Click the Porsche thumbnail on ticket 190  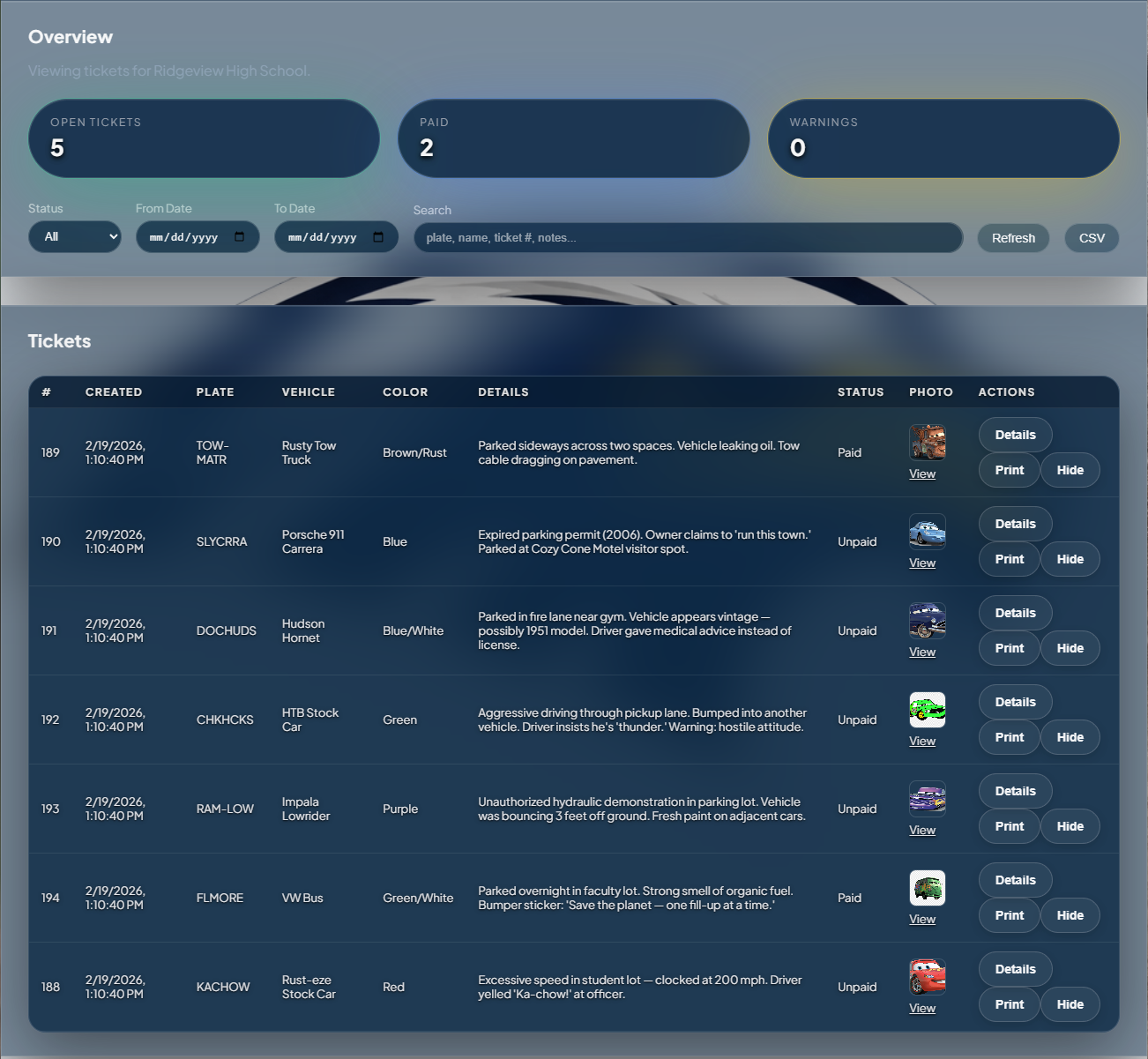click(x=927, y=531)
